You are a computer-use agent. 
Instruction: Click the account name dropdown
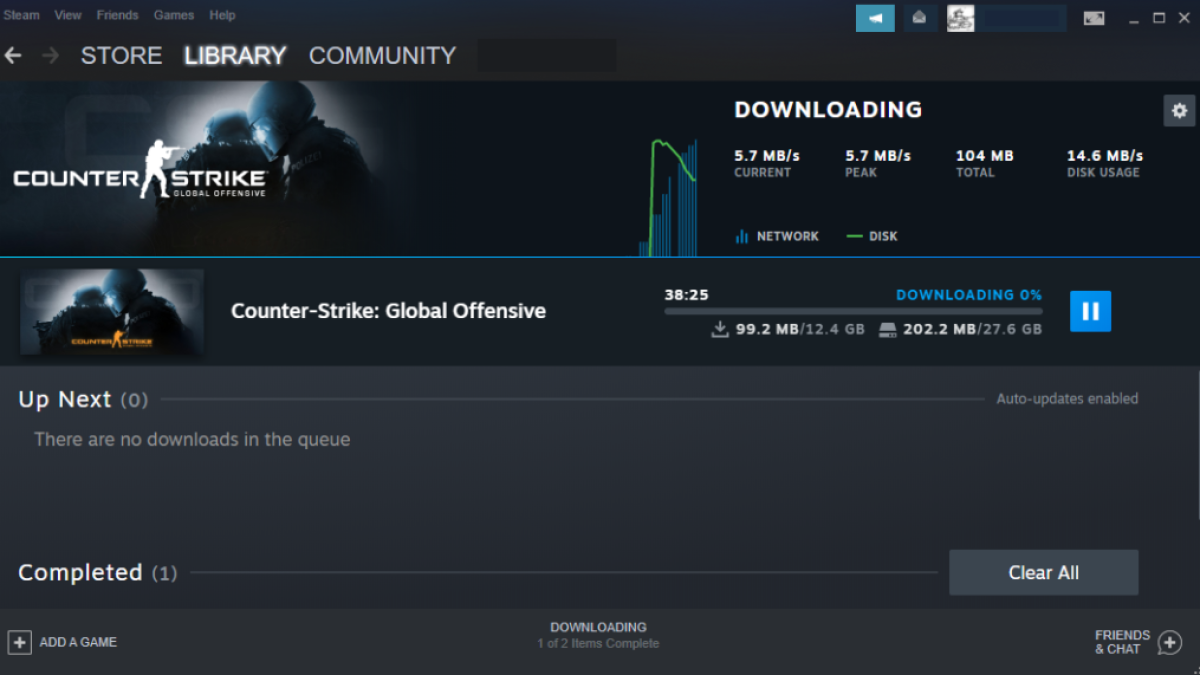(x=1020, y=18)
